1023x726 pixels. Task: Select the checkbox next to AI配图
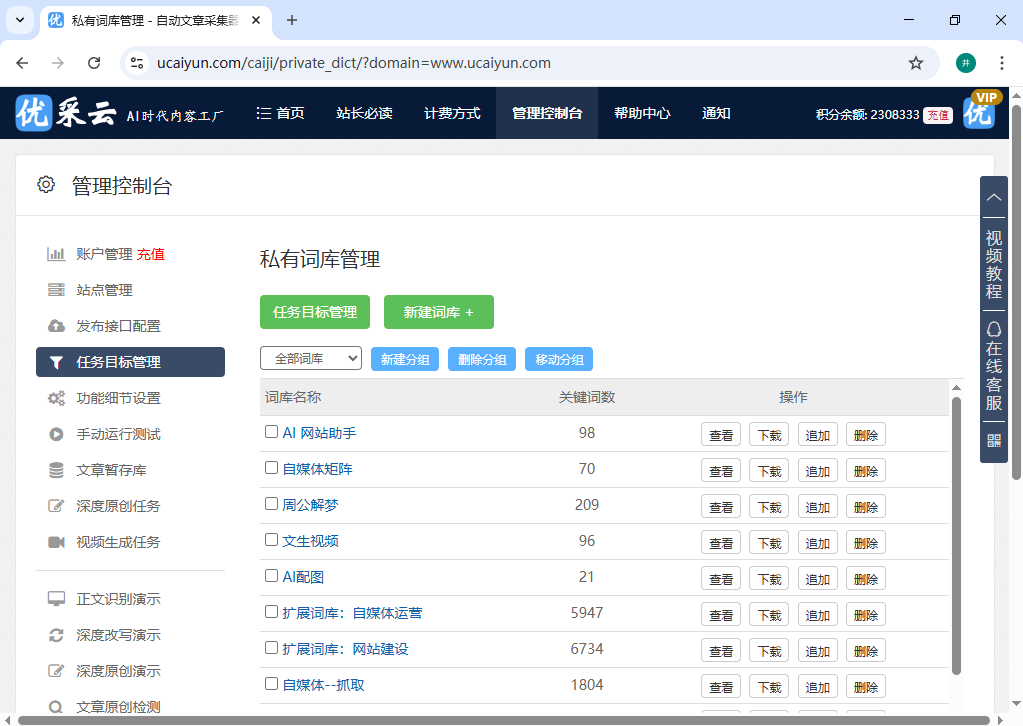[271, 576]
